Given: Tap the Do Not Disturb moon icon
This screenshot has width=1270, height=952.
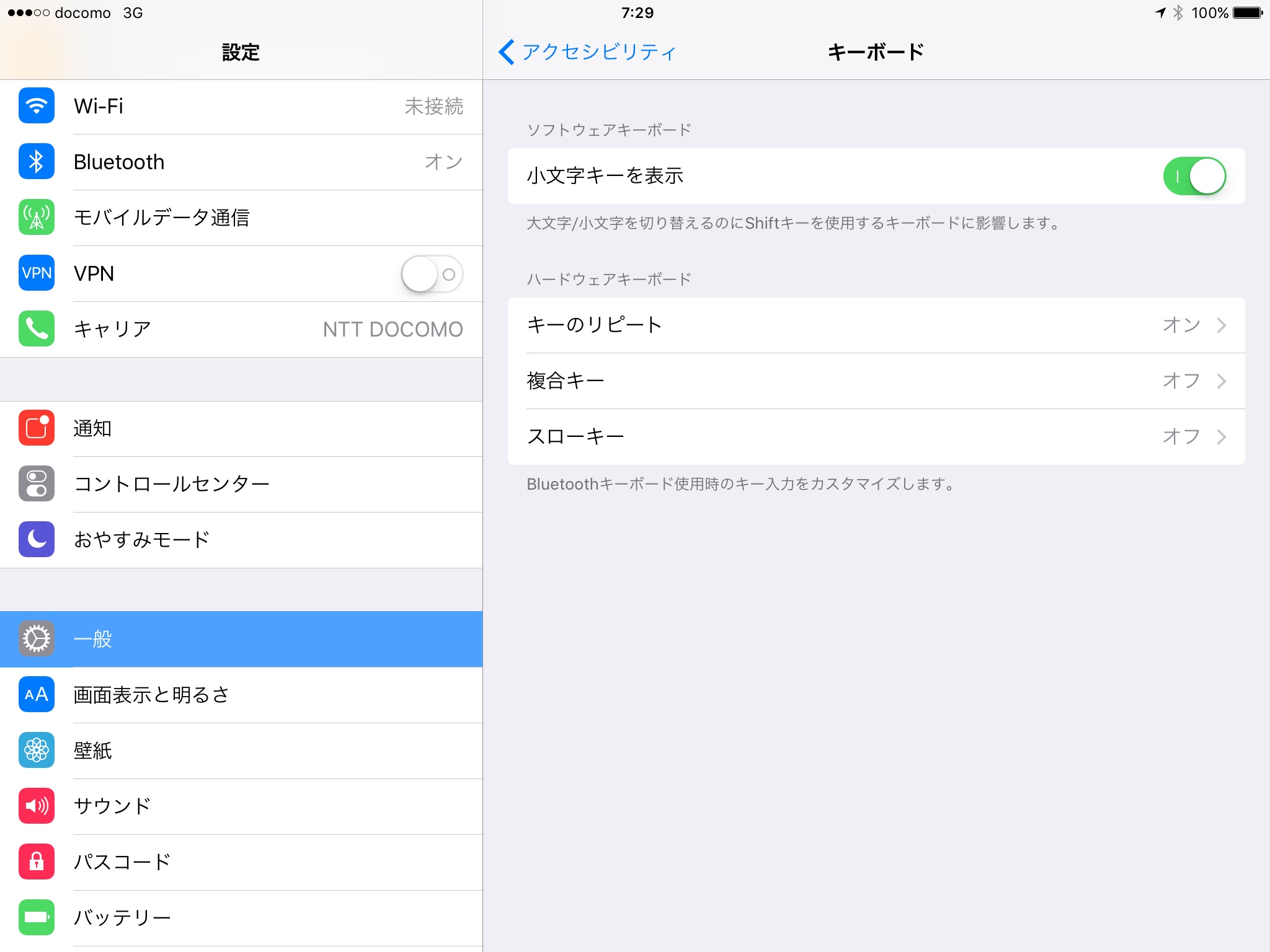Looking at the screenshot, I should (37, 540).
